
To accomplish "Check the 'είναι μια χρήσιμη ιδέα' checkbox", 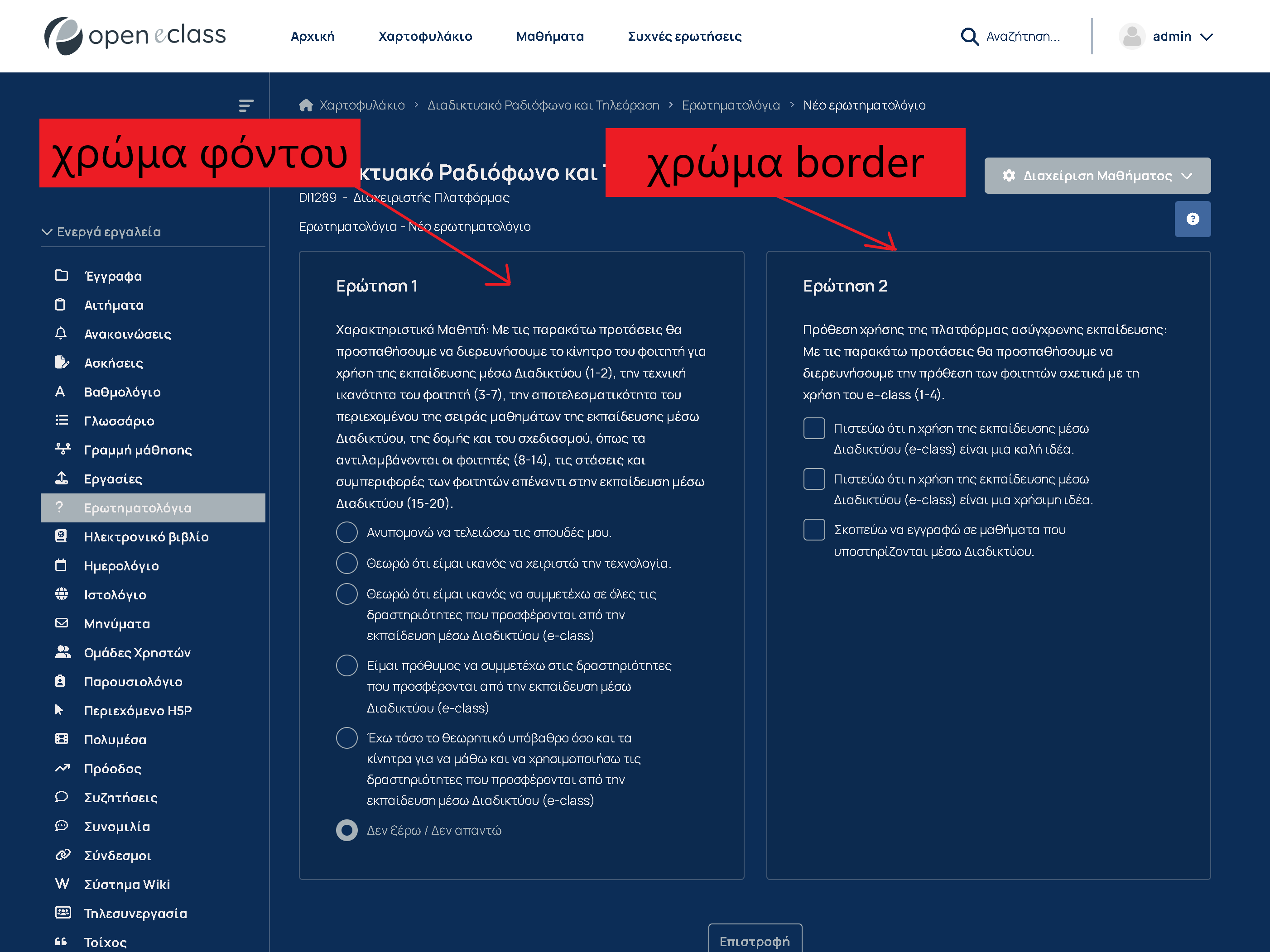I will (813, 478).
